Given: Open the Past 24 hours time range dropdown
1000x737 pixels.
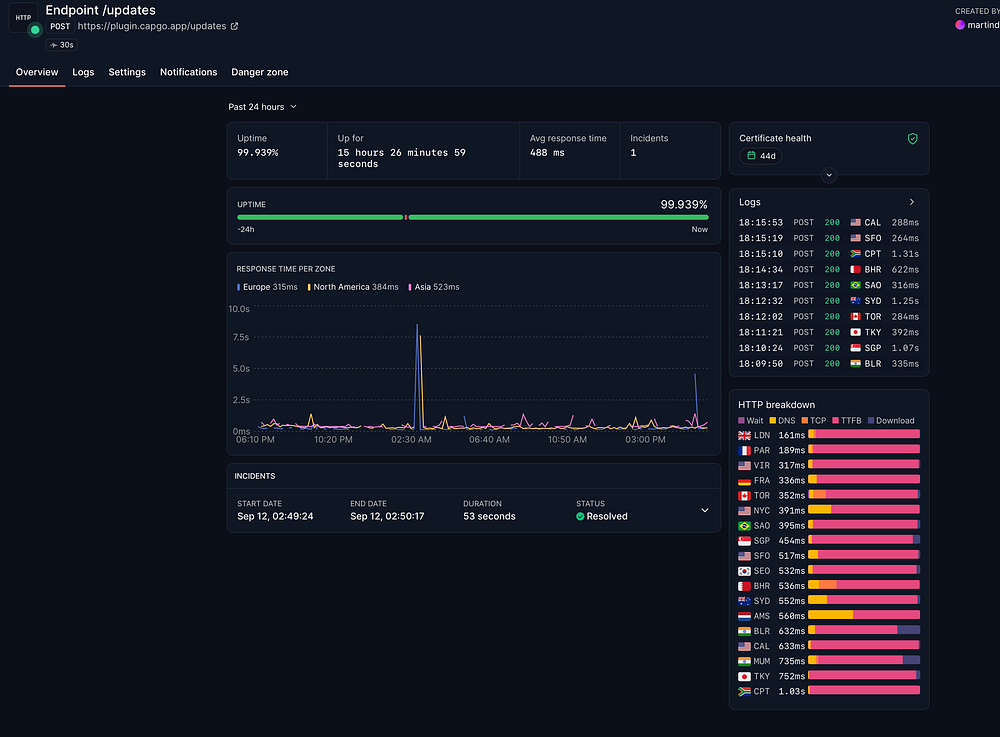Looking at the screenshot, I should [262, 106].
